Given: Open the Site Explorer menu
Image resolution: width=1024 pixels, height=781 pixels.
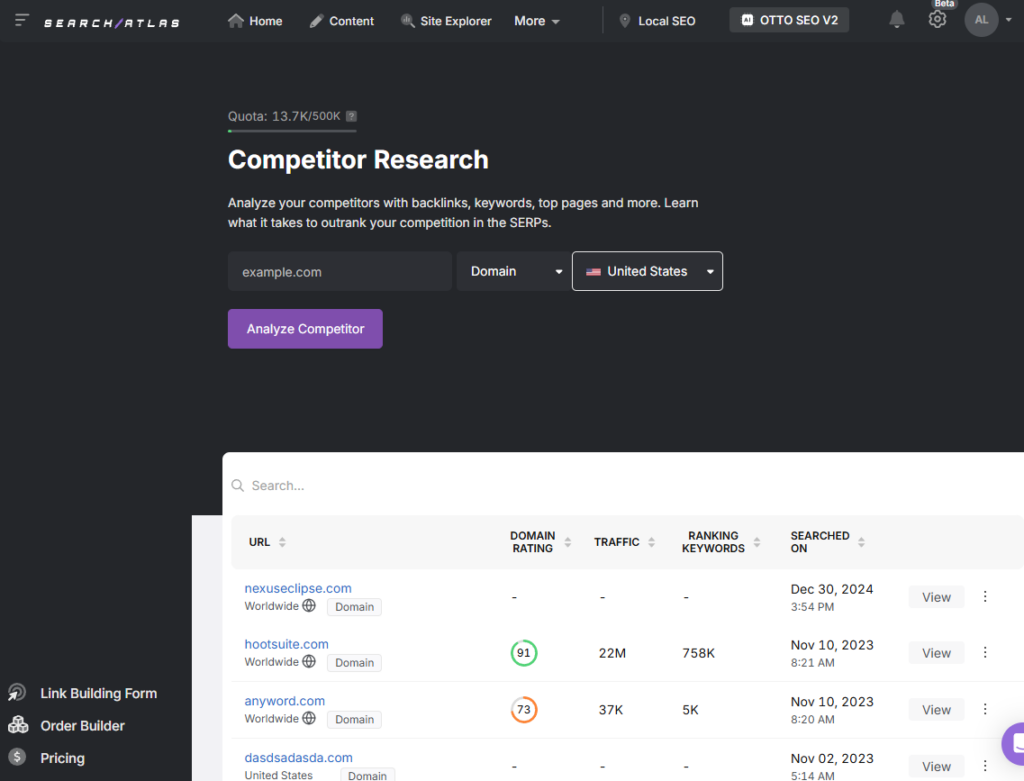Looking at the screenshot, I should tap(446, 21).
